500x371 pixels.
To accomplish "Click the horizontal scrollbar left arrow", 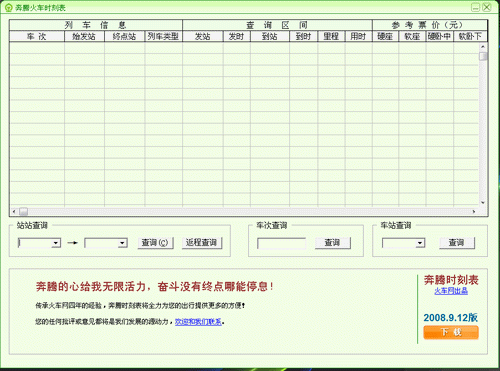I will point(14,211).
